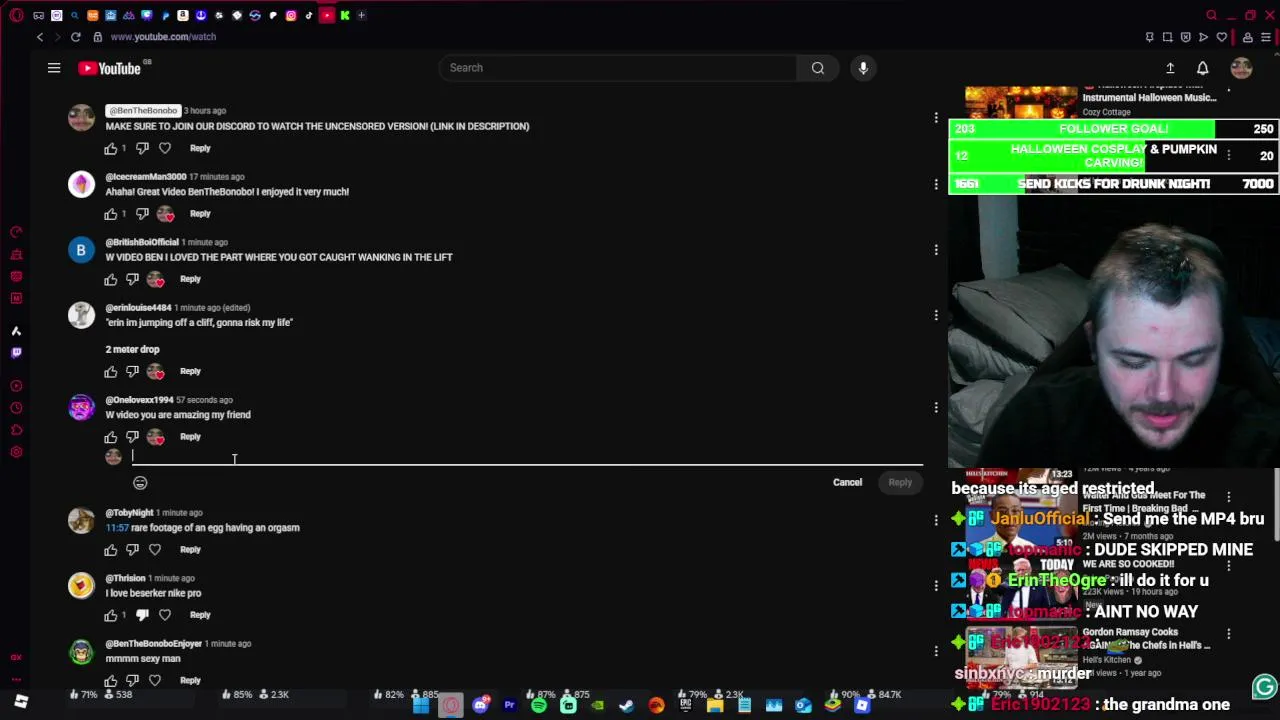Open action menu for TobyNight comment

936,520
